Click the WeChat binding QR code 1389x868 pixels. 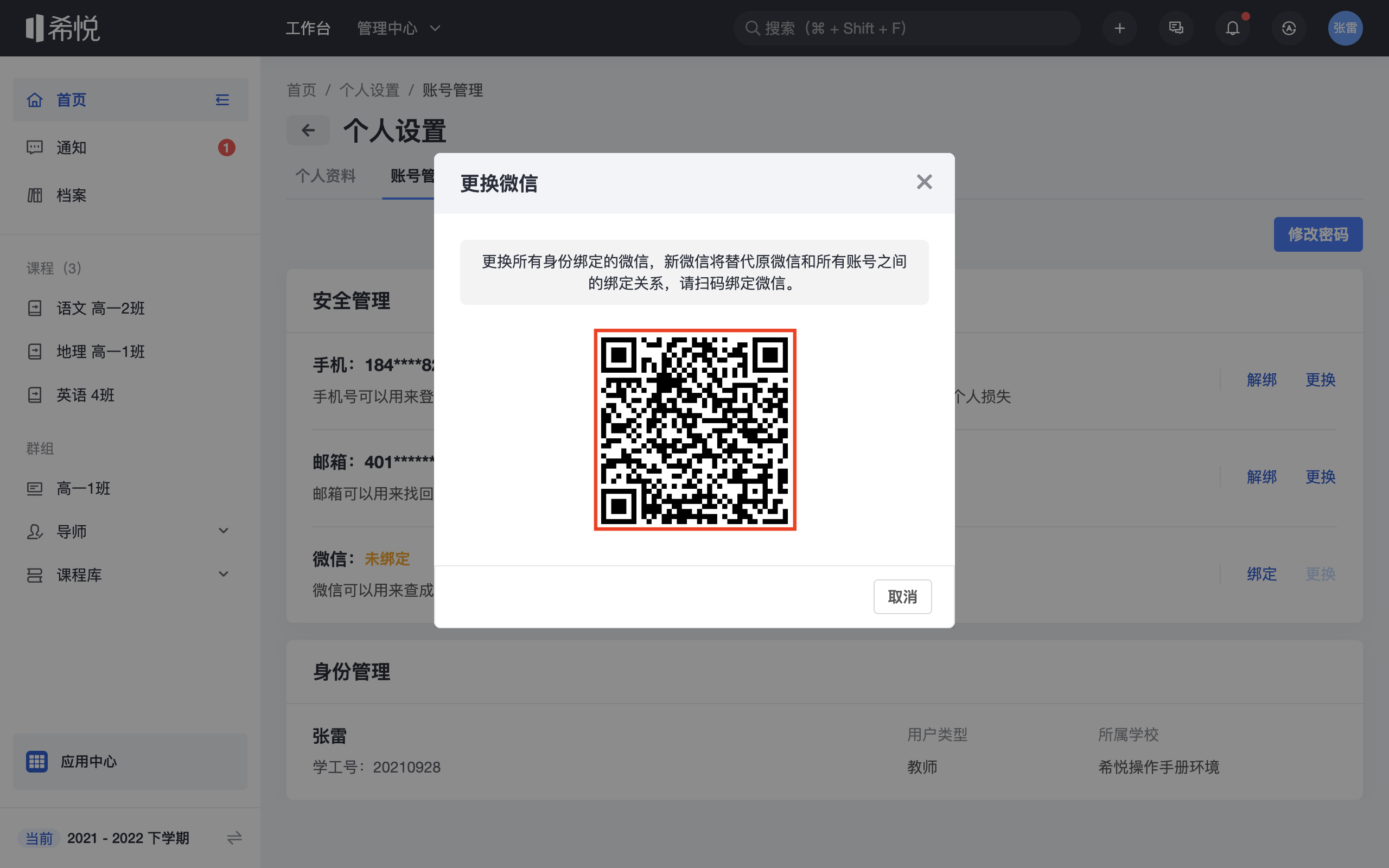(x=694, y=430)
